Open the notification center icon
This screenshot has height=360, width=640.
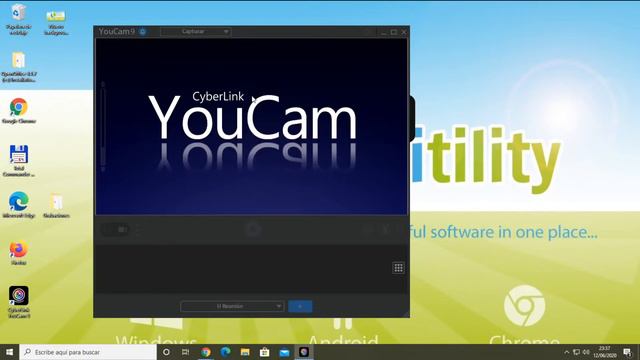tap(627, 352)
